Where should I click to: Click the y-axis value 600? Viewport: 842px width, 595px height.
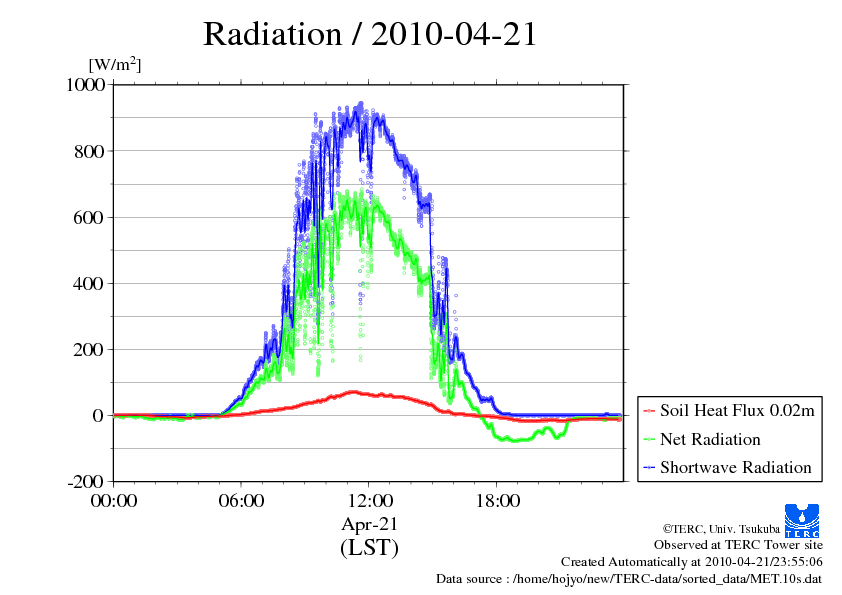click(89, 217)
